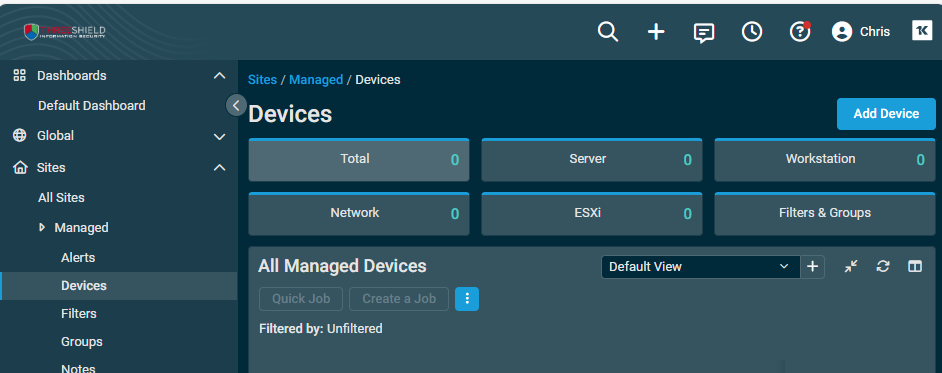The height and width of the screenshot is (373, 942).
Task: Select the Total devices tile
Action: point(359,160)
